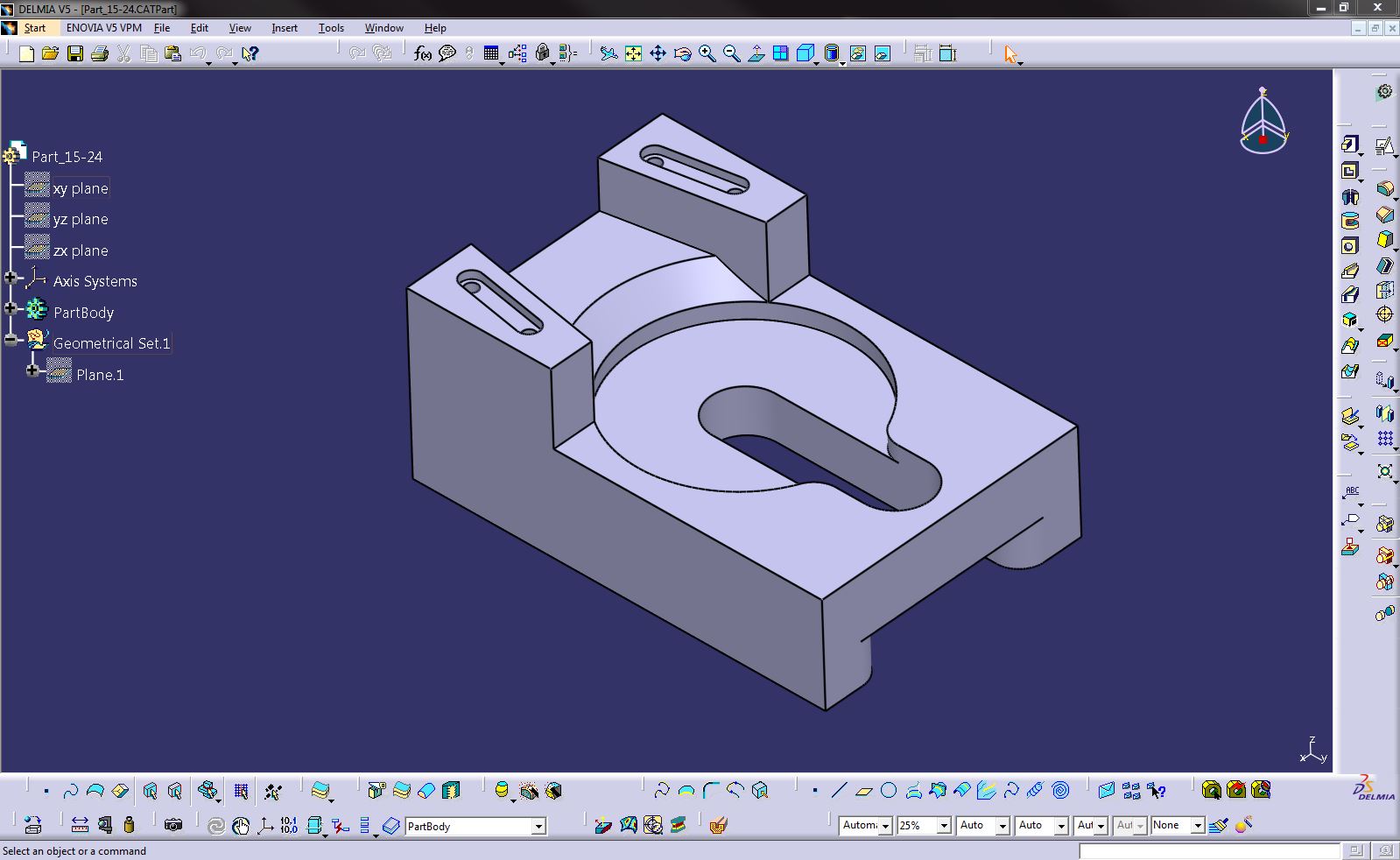The width and height of the screenshot is (1400, 860).
Task: Click the Spiral curve icon
Action: coord(1060,791)
